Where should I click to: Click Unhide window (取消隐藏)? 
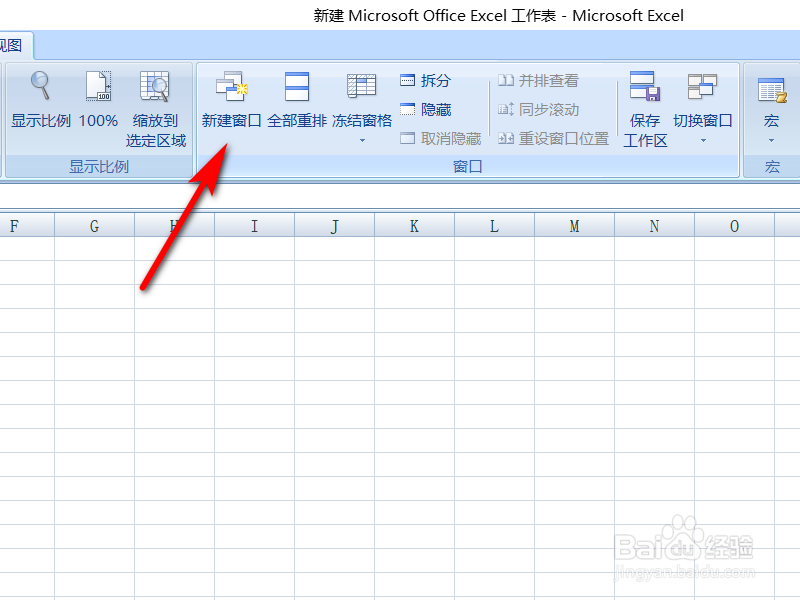click(x=441, y=138)
